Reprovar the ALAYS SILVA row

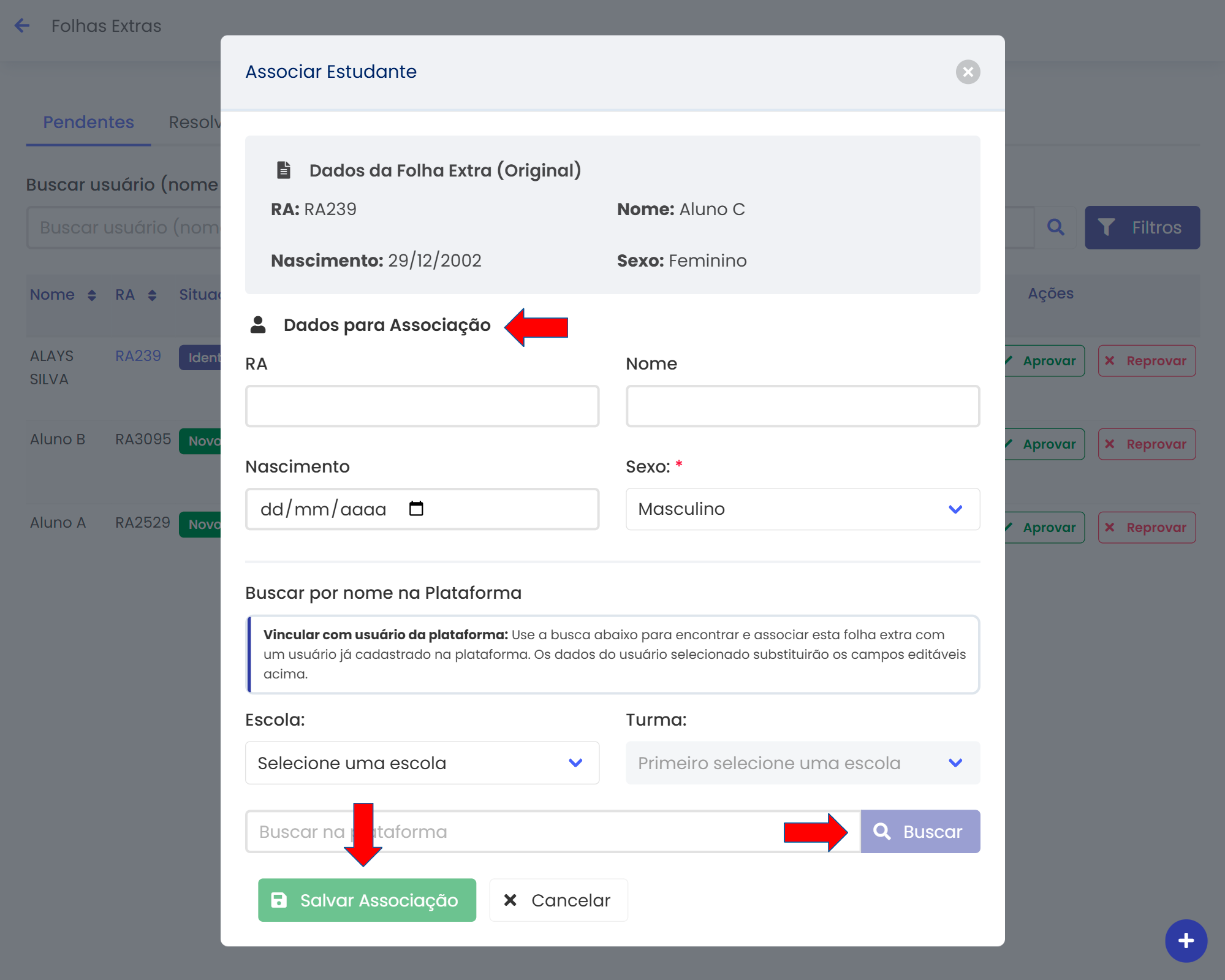1146,361
